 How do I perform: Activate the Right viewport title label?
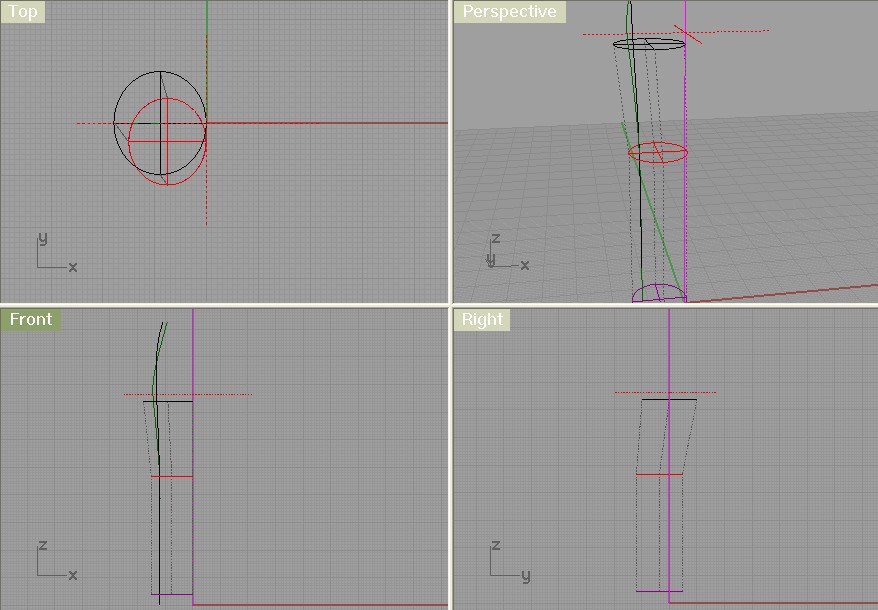482,319
